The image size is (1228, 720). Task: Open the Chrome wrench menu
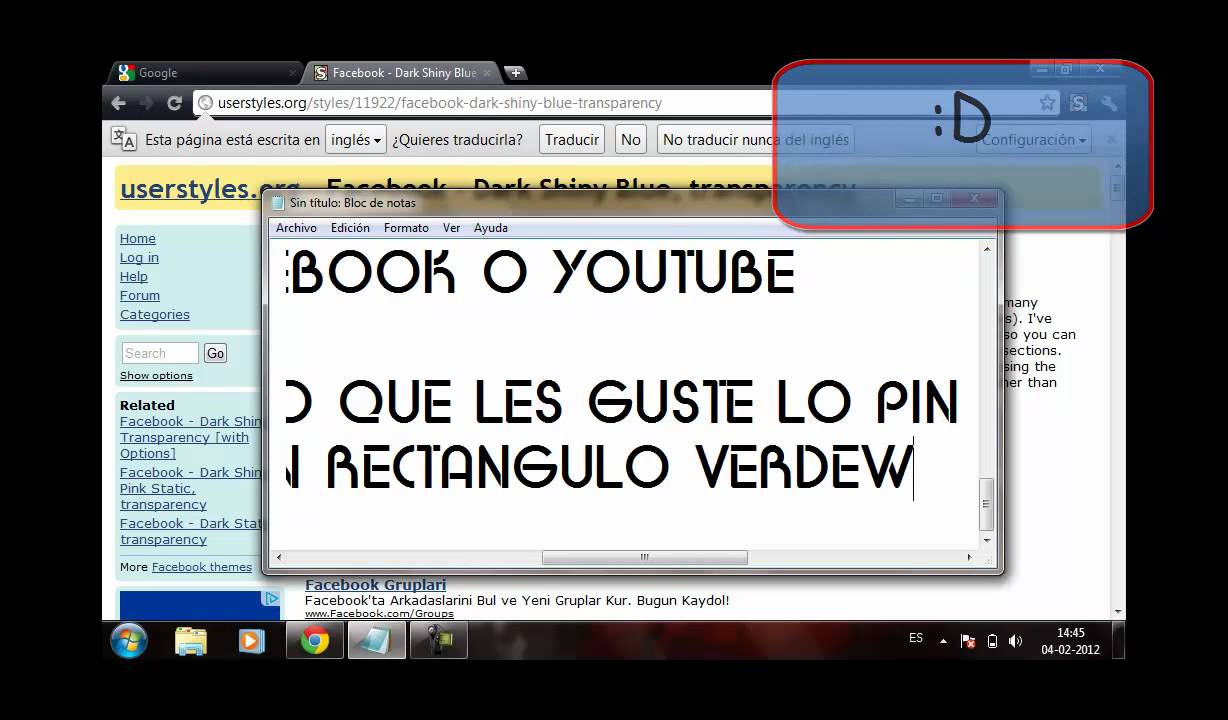1108,102
